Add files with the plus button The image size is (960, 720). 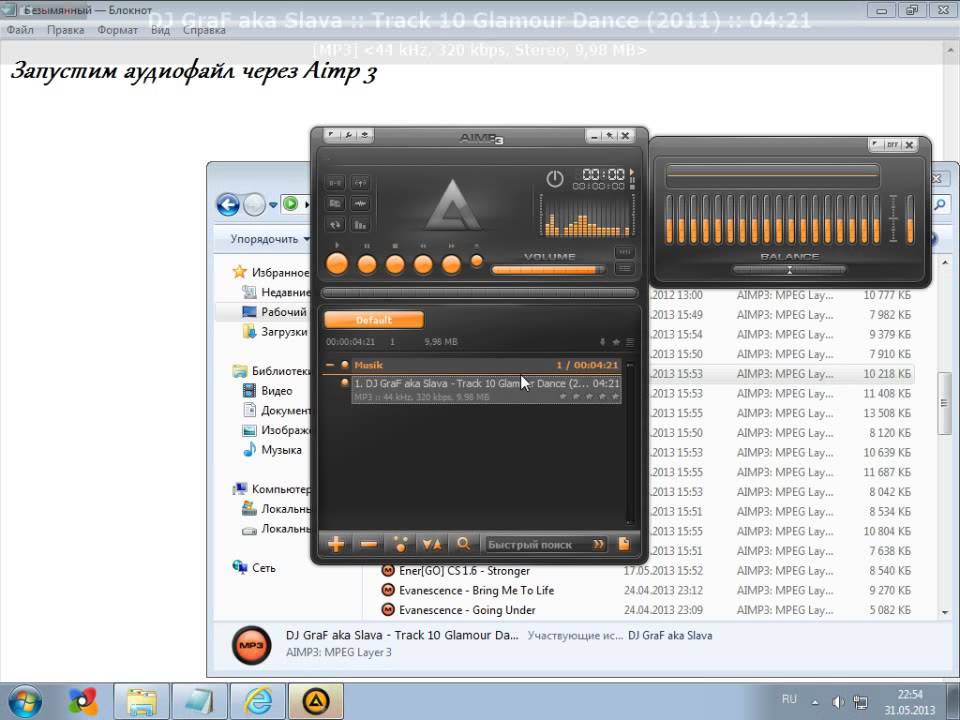click(336, 544)
